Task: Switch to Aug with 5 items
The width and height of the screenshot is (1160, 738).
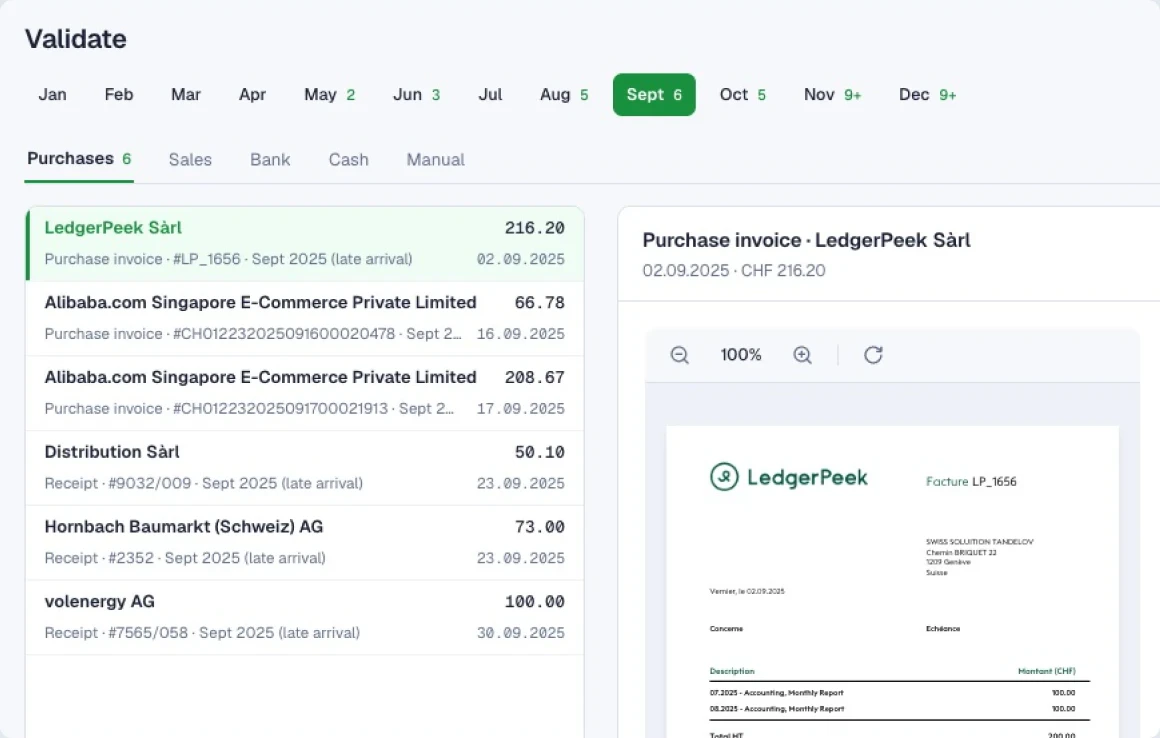Action: pyautogui.click(x=564, y=95)
